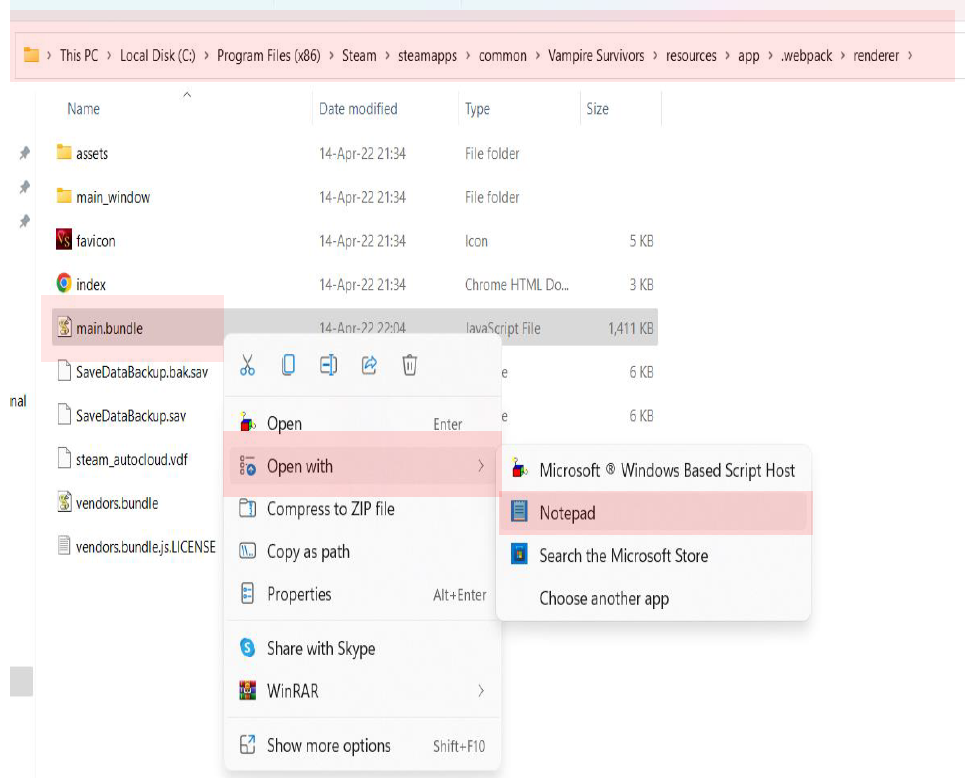Viewport: 965px width, 778px height.
Task: Select Choose another app
Action: pos(655,598)
